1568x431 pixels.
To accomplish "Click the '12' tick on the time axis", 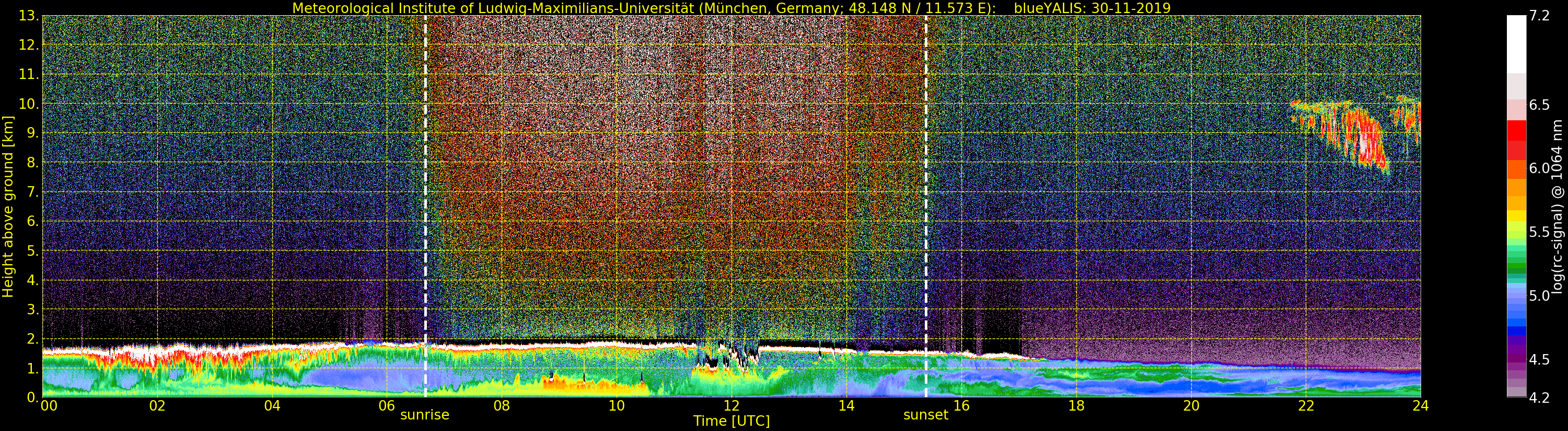I will tap(731, 406).
